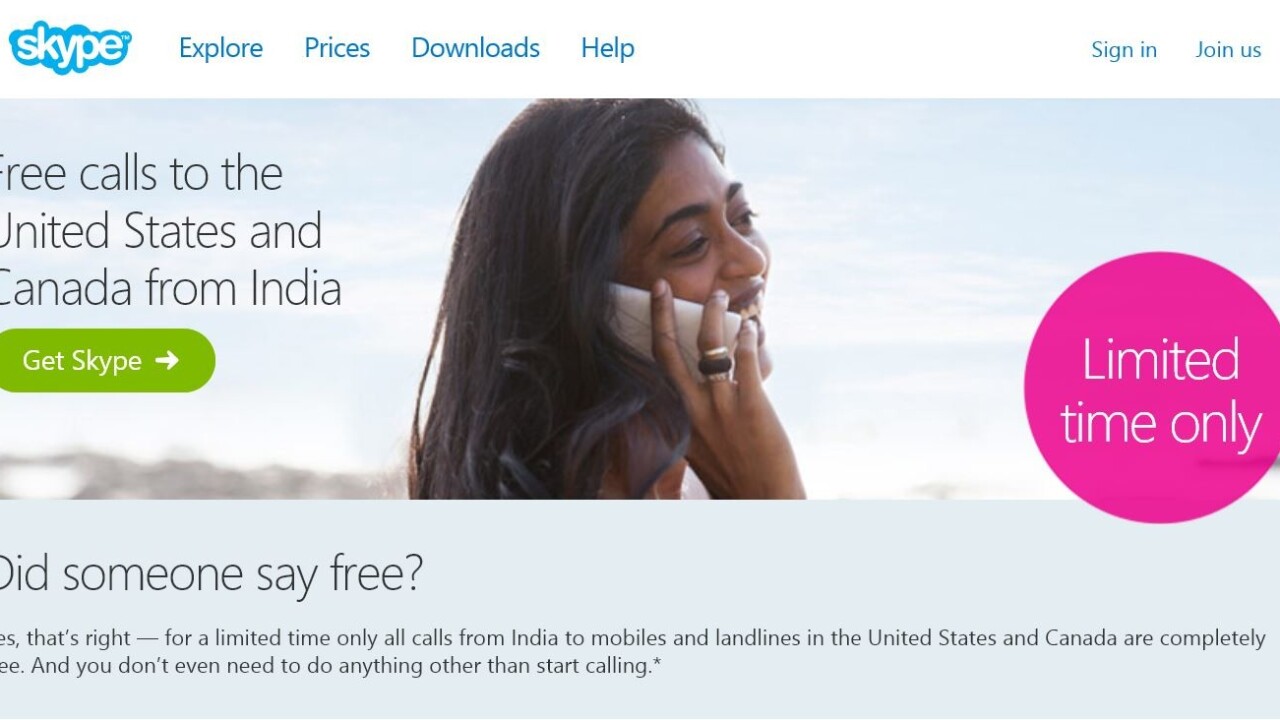The image size is (1280, 720).
Task: Go to the Downloads section
Action: click(475, 48)
